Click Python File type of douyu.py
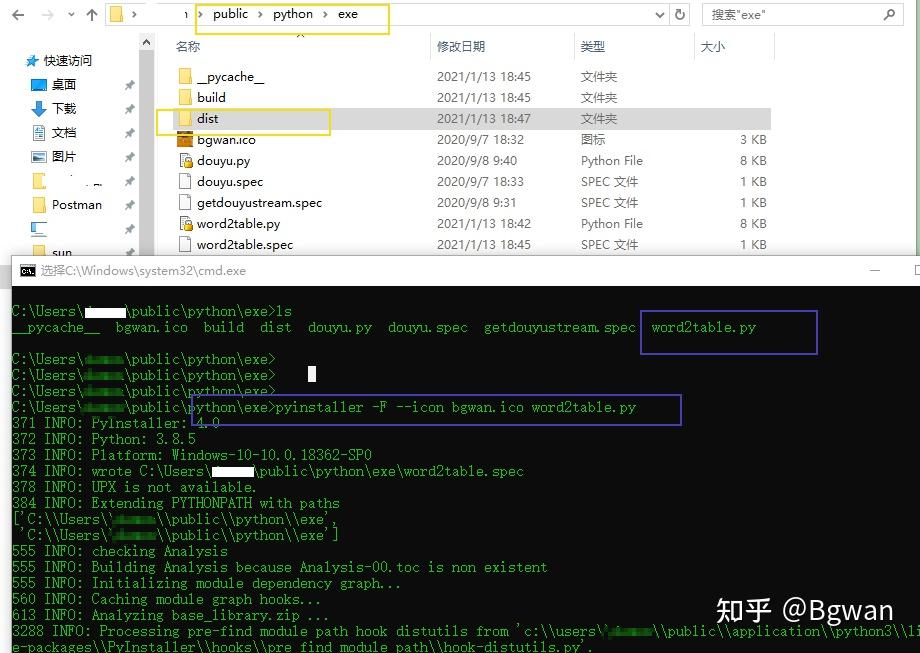 click(611, 161)
